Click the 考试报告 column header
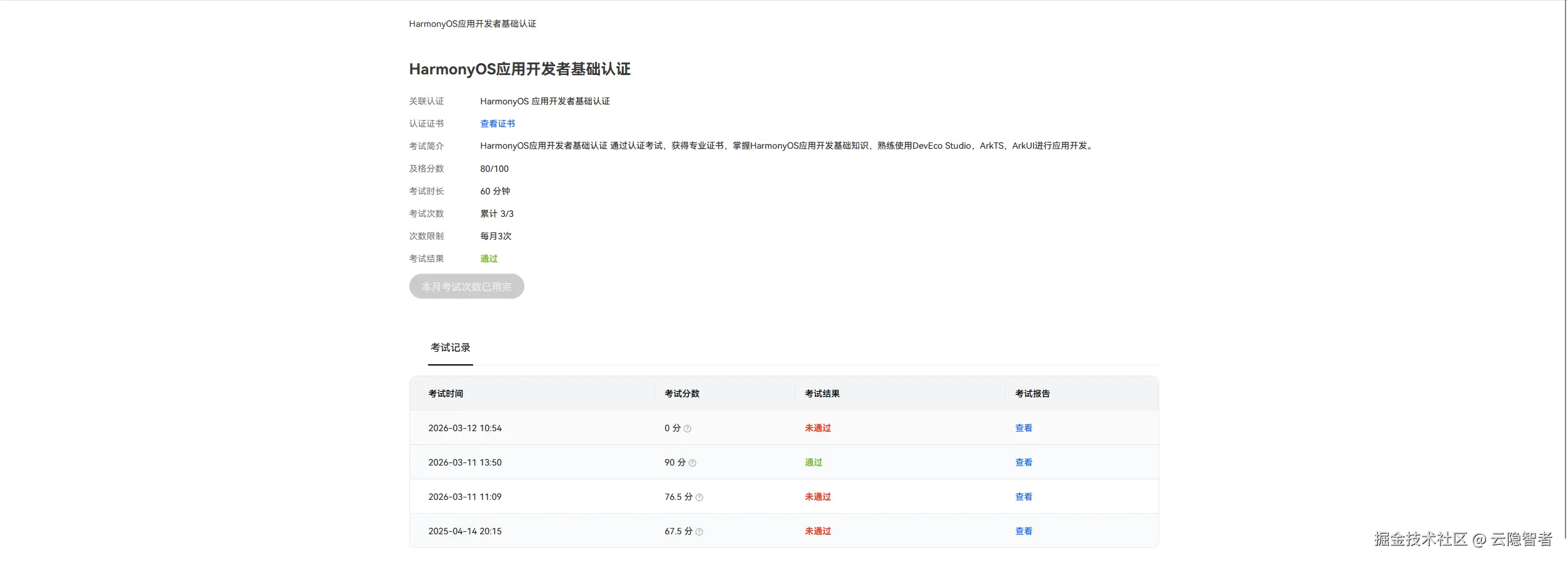The image size is (1568, 563). [1032, 394]
